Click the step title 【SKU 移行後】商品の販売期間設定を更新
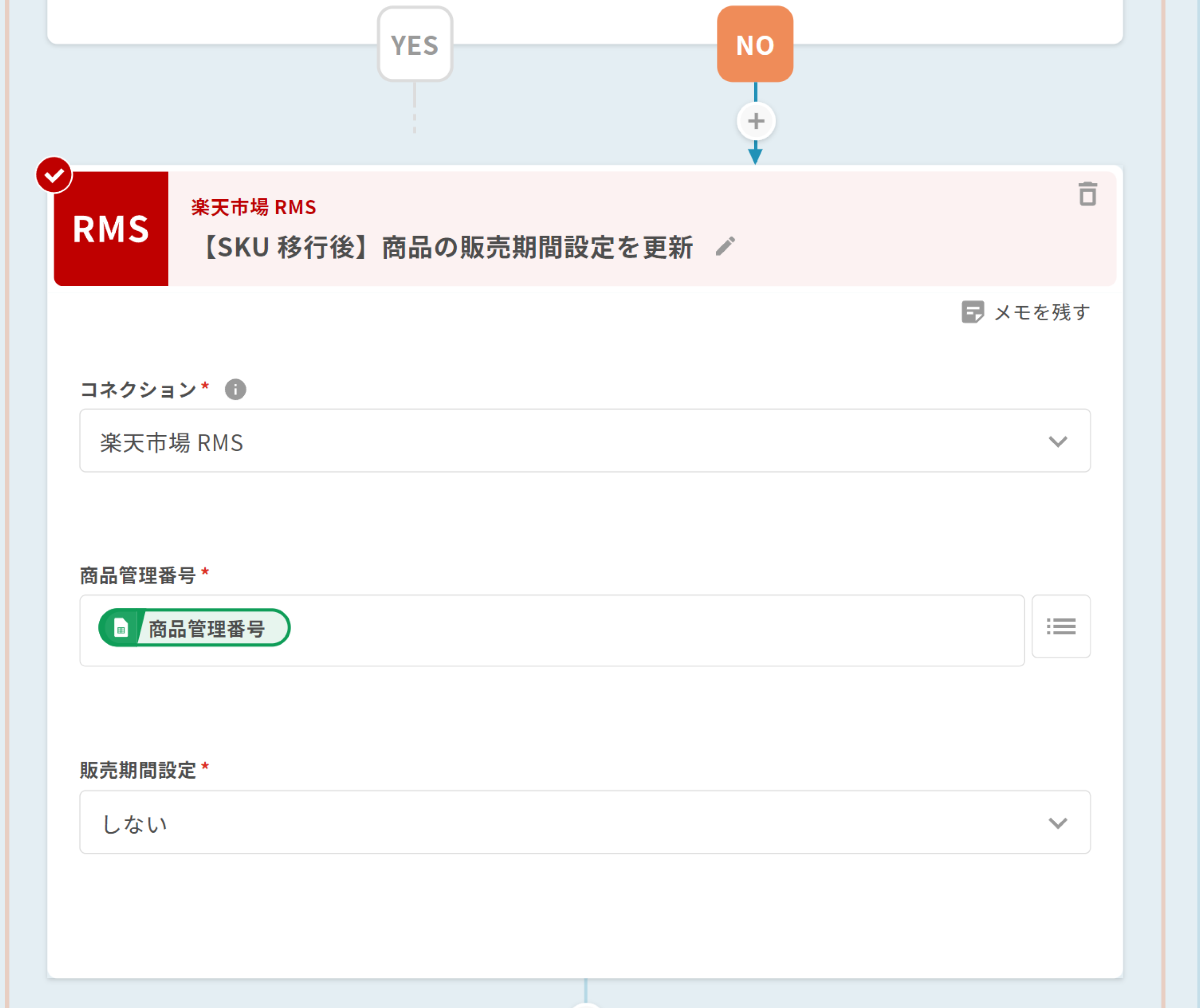 click(x=447, y=248)
